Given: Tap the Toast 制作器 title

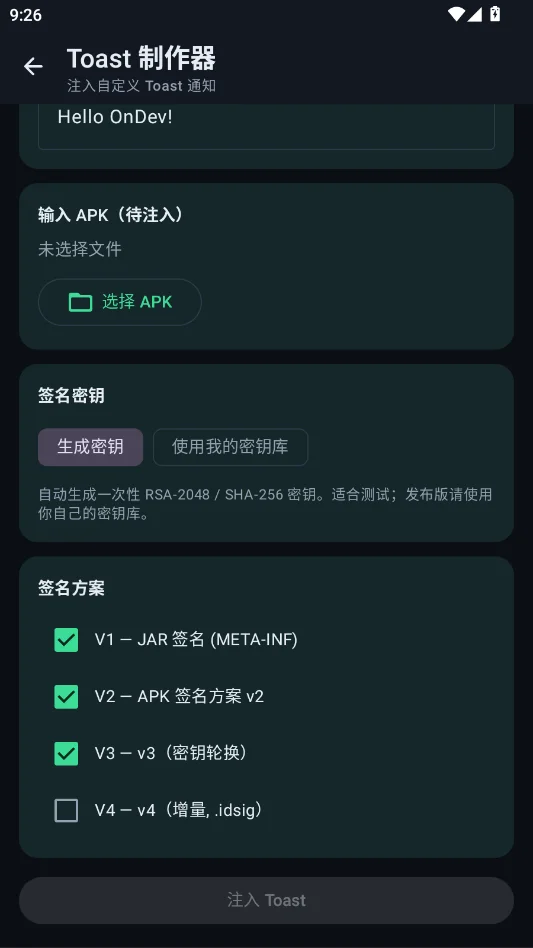Looking at the screenshot, I should point(141,59).
